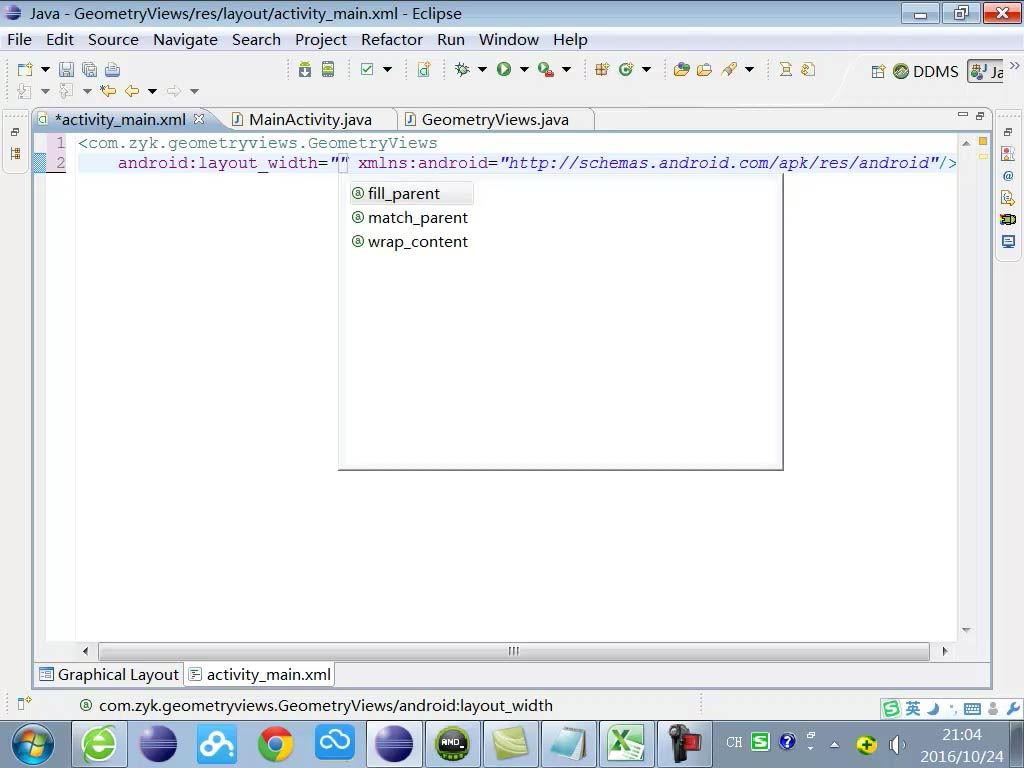Print using the printer toolbar icon
The width and height of the screenshot is (1024, 768).
[112, 70]
